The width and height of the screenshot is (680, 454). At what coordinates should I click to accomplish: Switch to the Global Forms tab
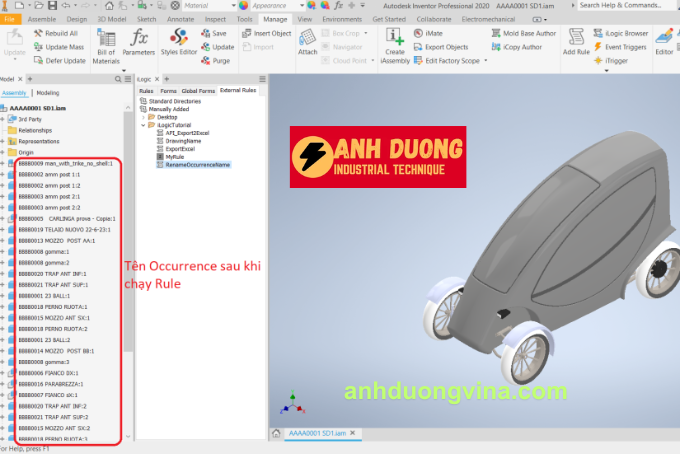pyautogui.click(x=200, y=91)
